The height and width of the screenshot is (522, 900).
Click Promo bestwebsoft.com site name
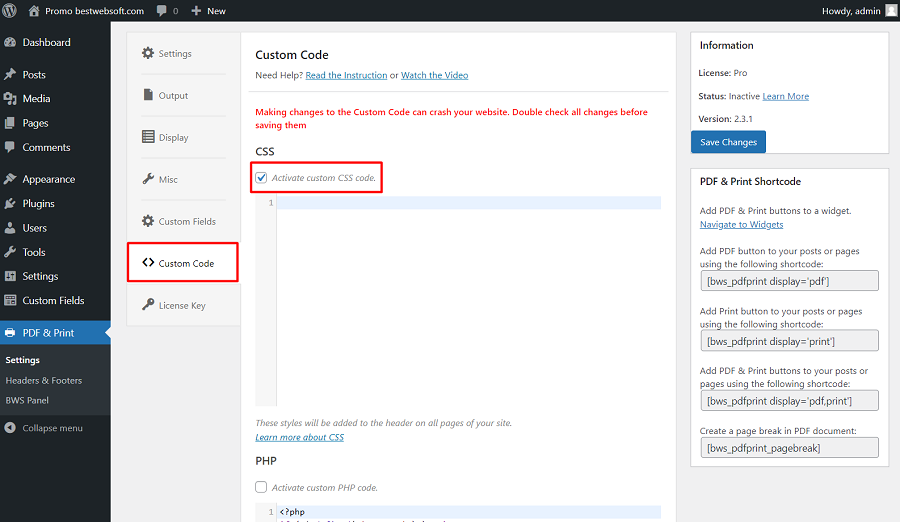(94, 11)
